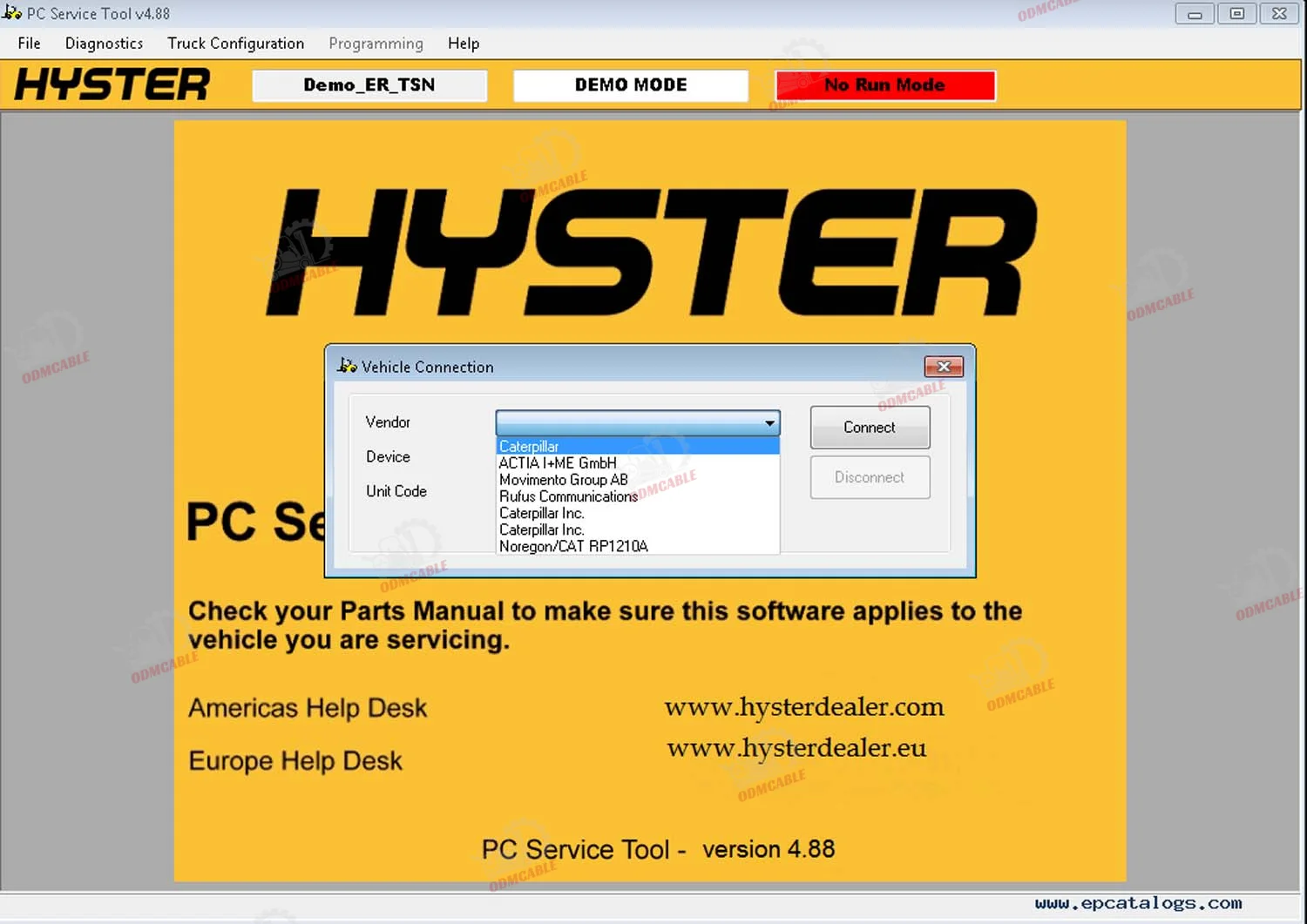This screenshot has height=924, width=1307.
Task: Select ACTIA I+ME GmbH from vendor list
Action: point(558,463)
